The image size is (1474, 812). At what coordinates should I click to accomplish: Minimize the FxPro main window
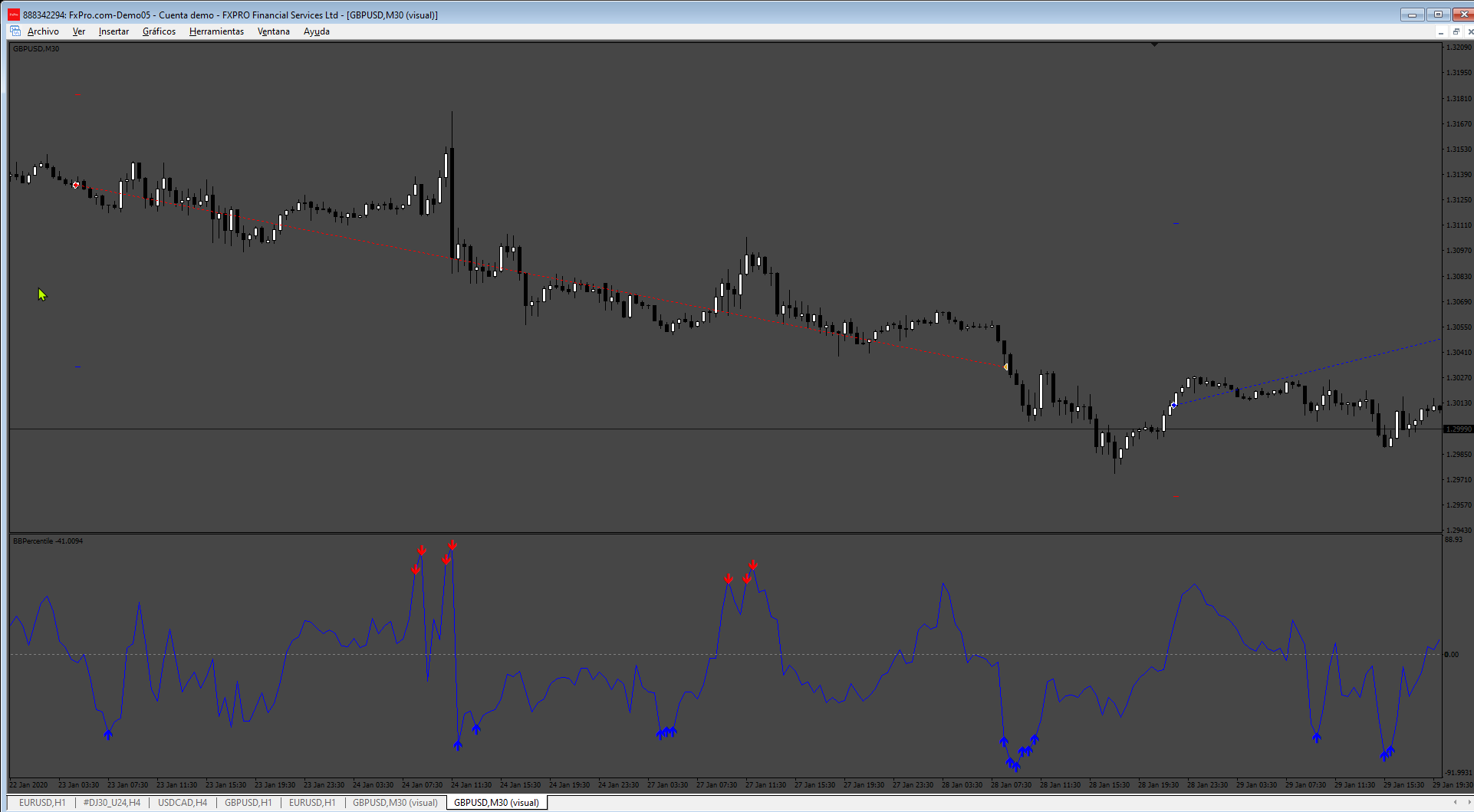coord(1412,15)
